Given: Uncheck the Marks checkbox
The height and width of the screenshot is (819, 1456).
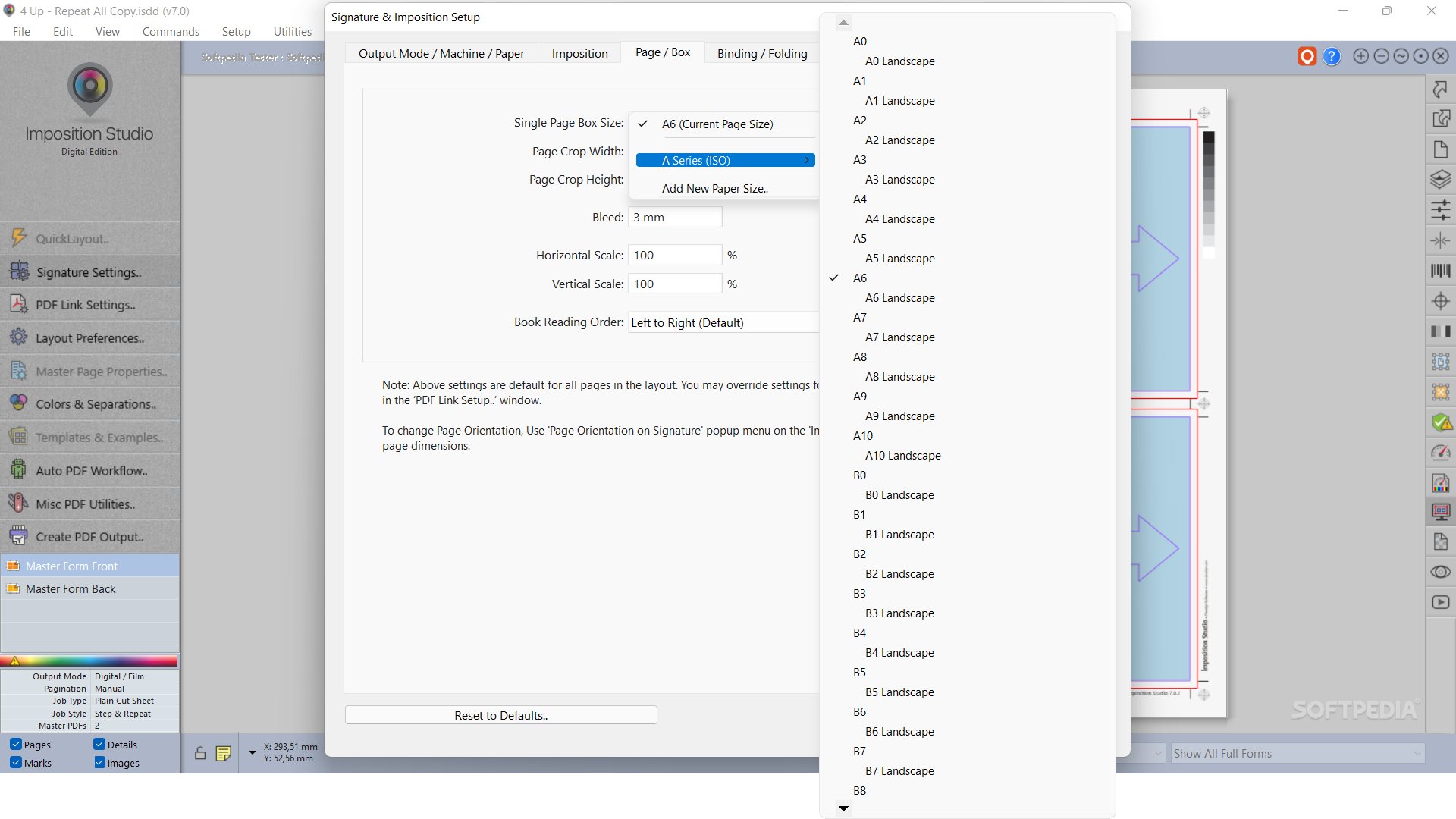Looking at the screenshot, I should point(15,762).
